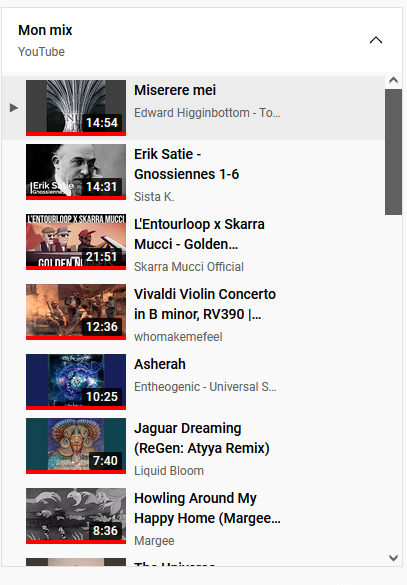This screenshot has width=407, height=585.
Task: Select the Vivaldi Violin Concerto in B minor title
Action: coord(205,304)
